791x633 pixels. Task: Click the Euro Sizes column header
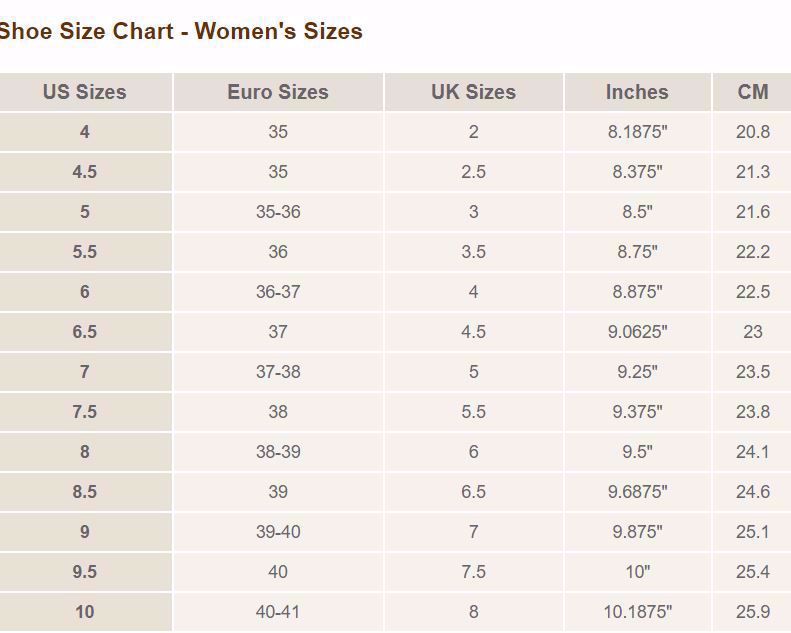(x=278, y=92)
